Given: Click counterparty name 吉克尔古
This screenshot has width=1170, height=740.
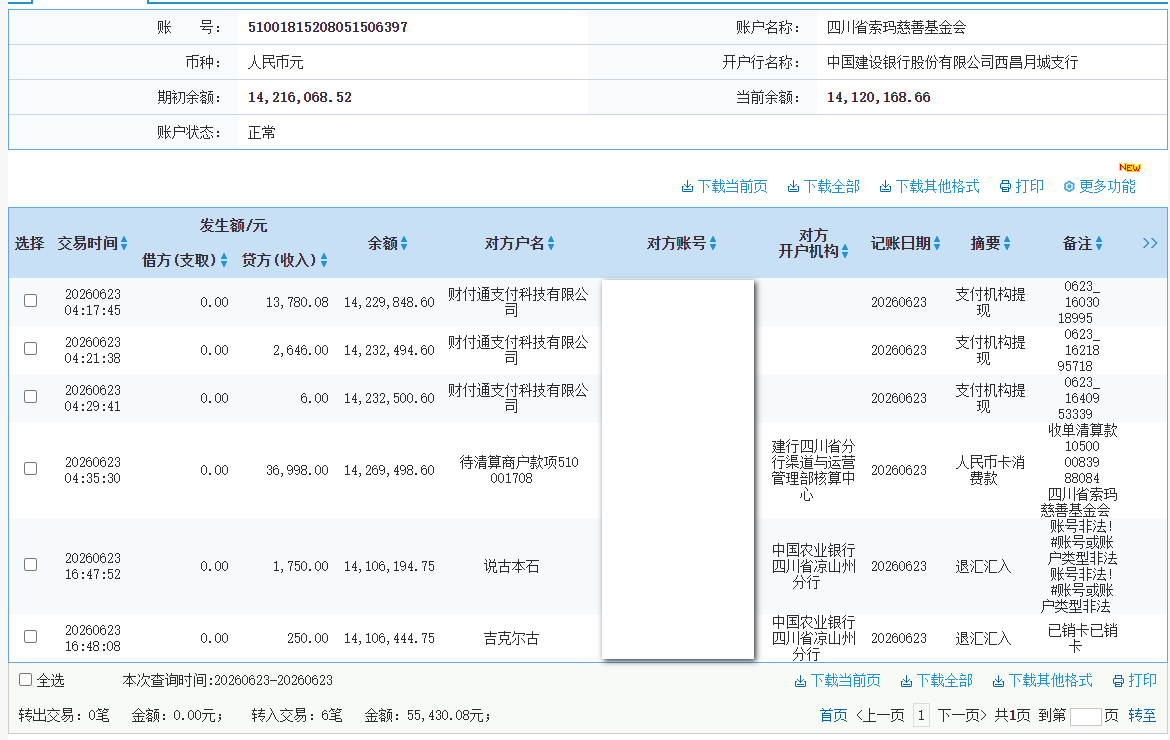Looking at the screenshot, I should (511, 638).
